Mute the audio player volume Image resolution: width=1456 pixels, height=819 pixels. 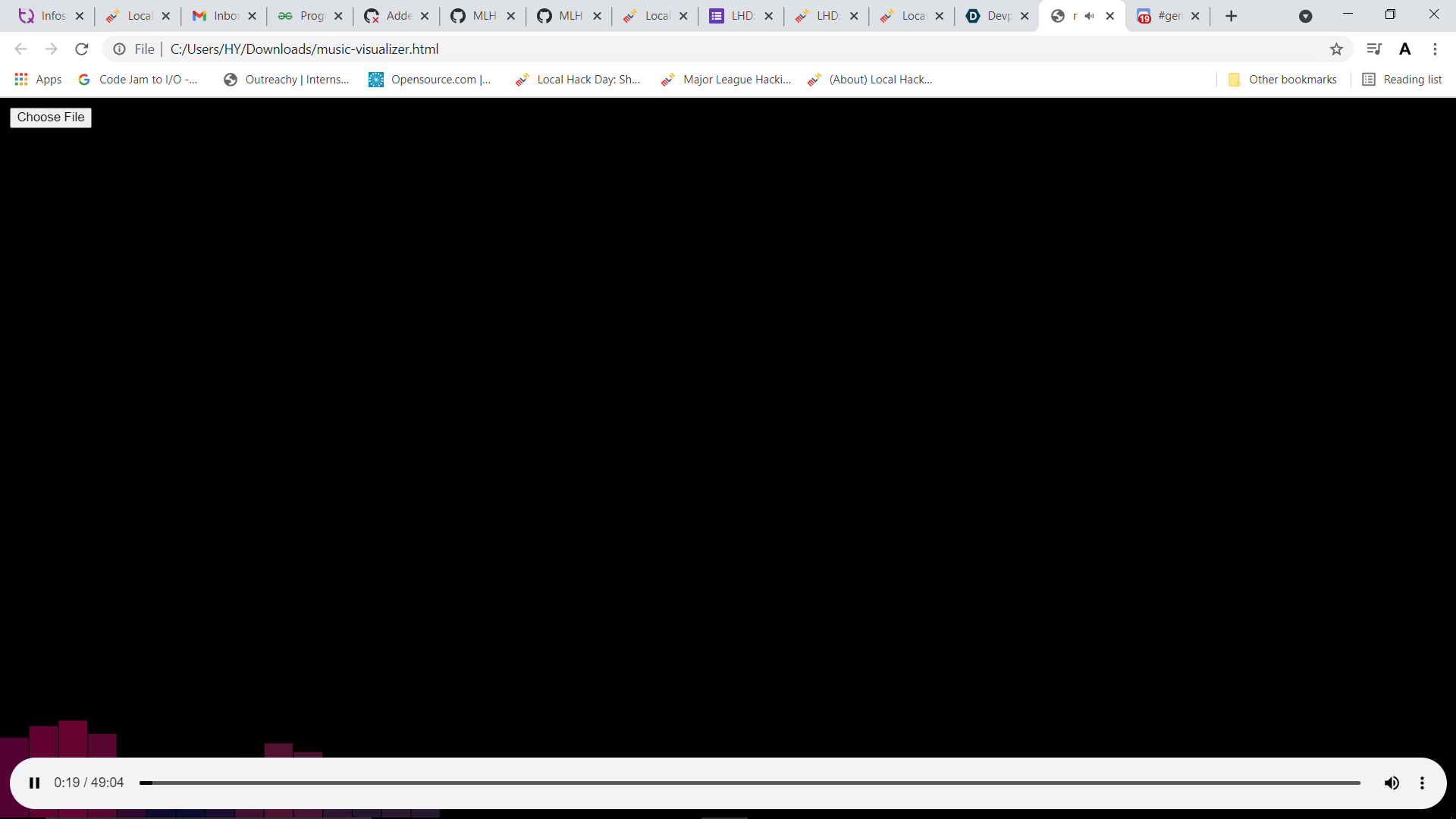pyautogui.click(x=1392, y=783)
